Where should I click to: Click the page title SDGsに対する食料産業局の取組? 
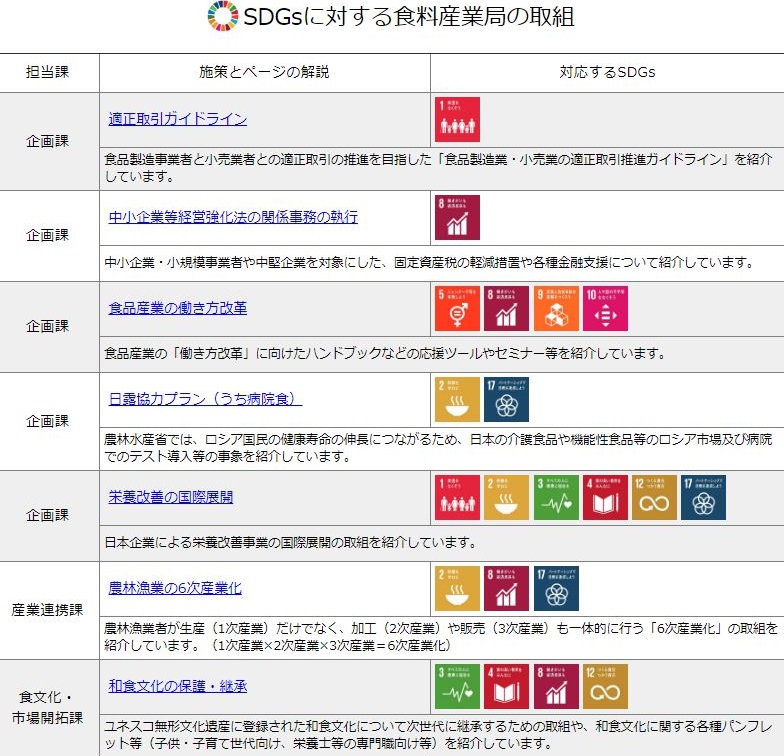[x=408, y=16]
